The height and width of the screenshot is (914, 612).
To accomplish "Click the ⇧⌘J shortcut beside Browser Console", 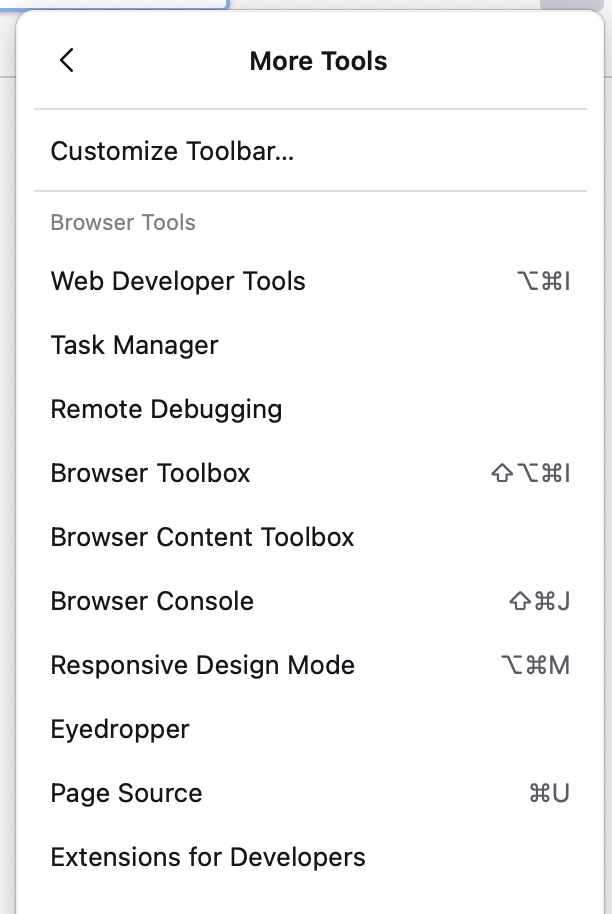I will click(539, 601).
